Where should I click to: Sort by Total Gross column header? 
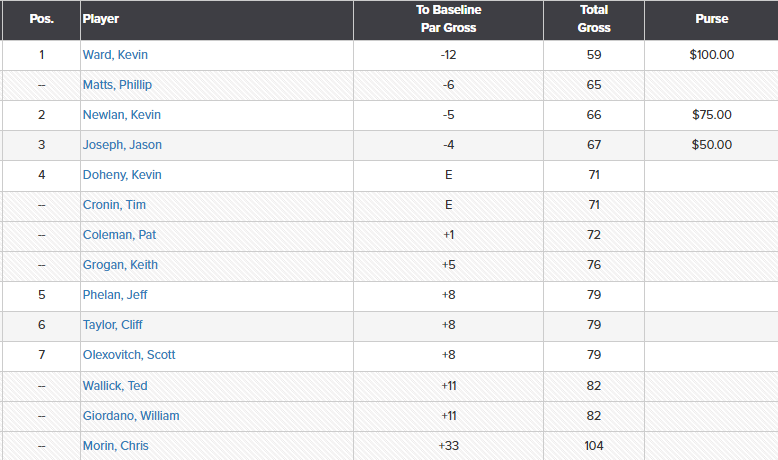tap(594, 20)
